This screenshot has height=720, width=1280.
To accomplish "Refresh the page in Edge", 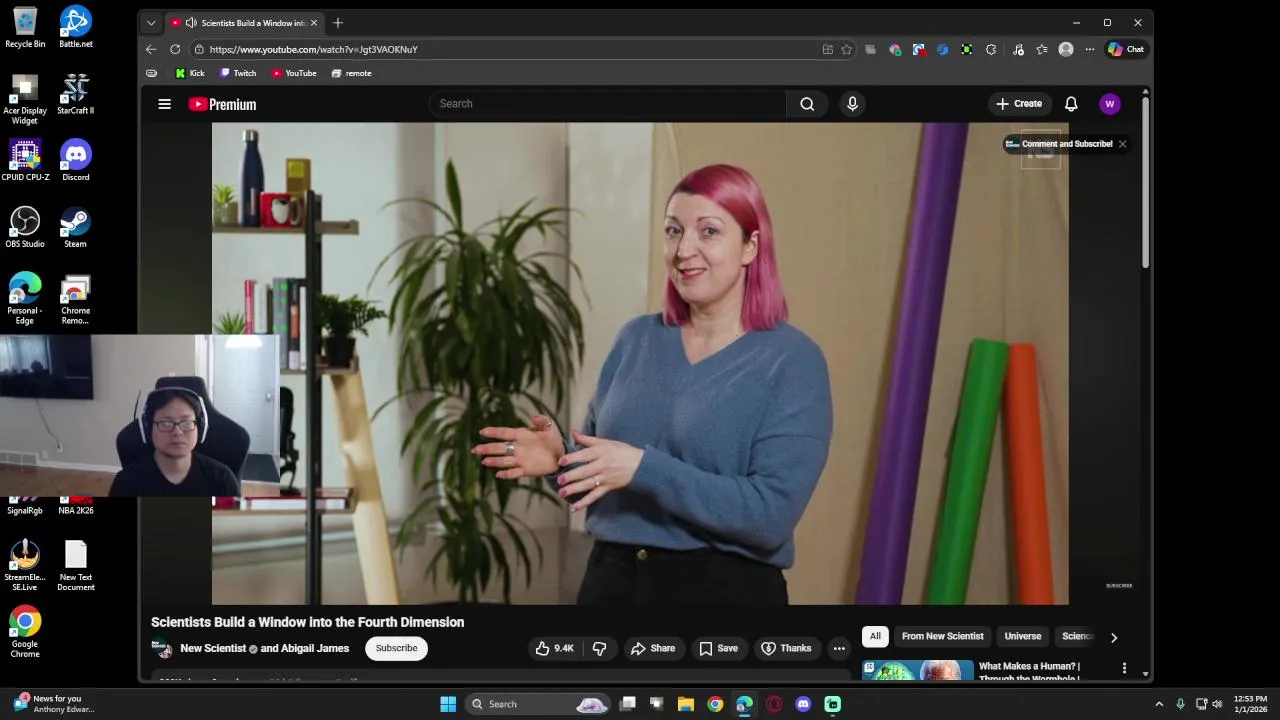I will click(175, 49).
